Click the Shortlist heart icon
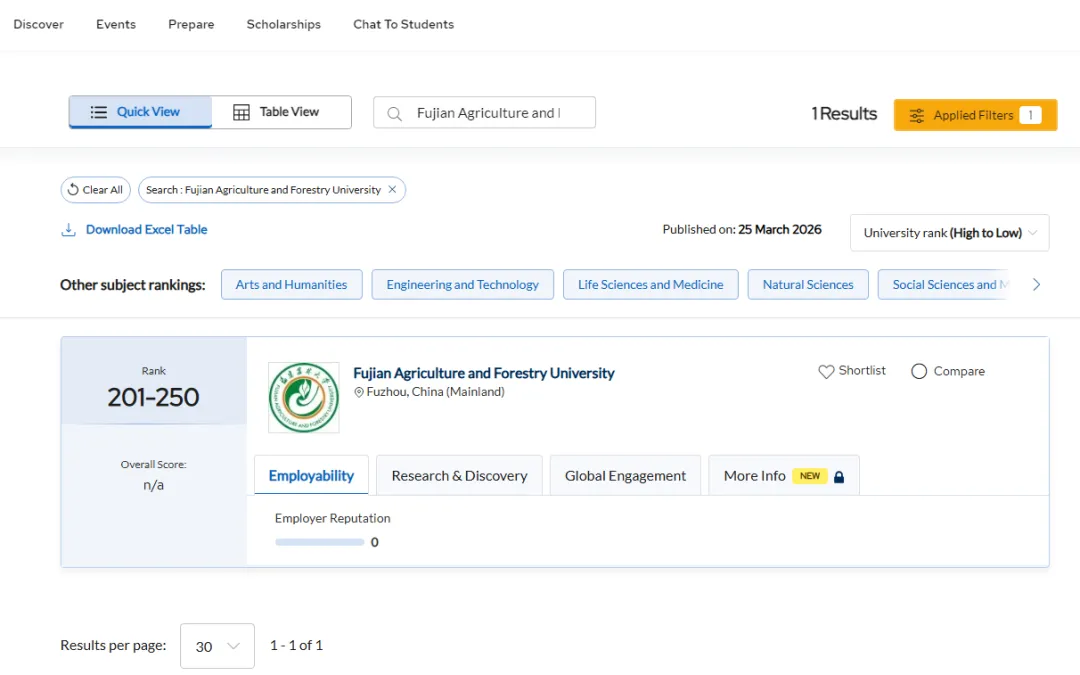This screenshot has width=1080, height=675. (x=826, y=371)
